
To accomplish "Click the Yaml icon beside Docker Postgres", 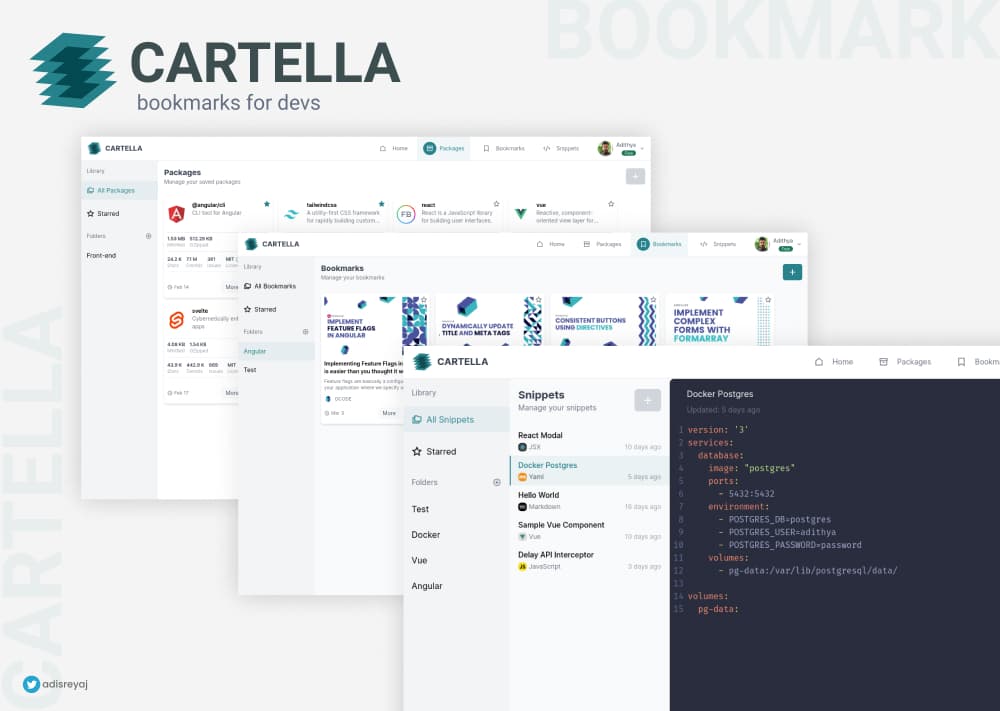I will pos(522,476).
